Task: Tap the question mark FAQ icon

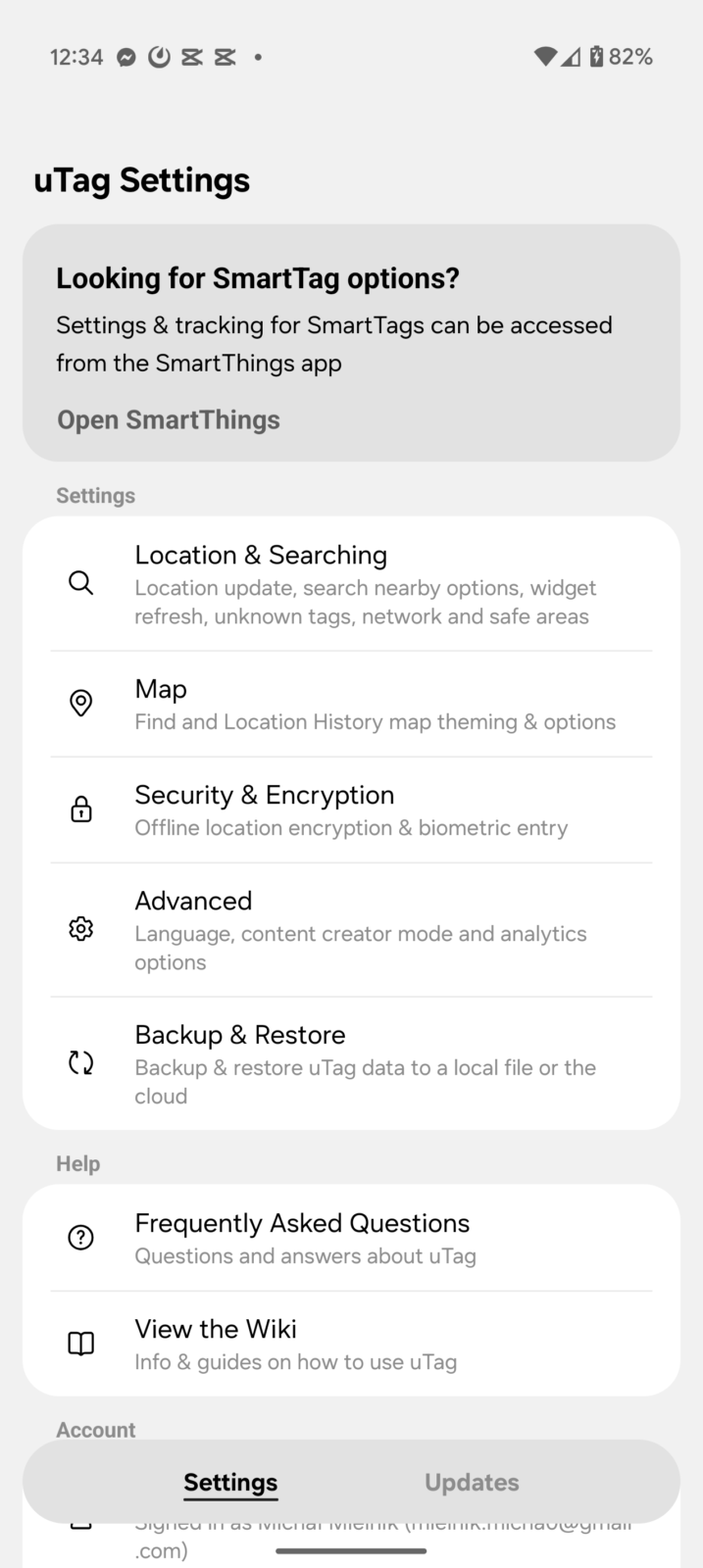Action: click(81, 1238)
